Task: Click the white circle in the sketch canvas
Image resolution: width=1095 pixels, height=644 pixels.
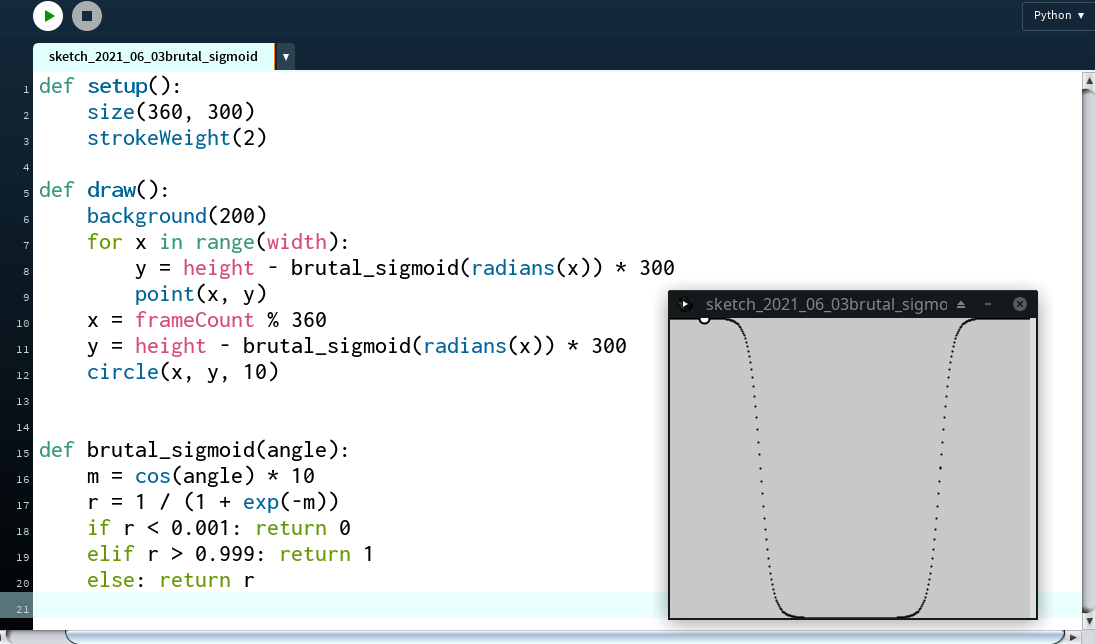Action: pyautogui.click(x=704, y=318)
